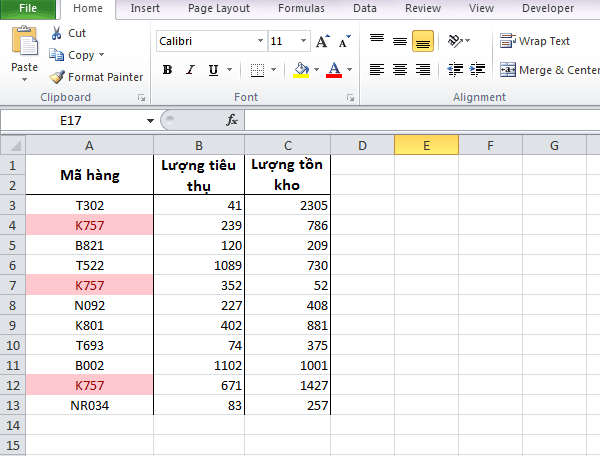600x456 pixels.
Task: Expand the Name Box dropdown arrow
Action: click(x=150, y=121)
